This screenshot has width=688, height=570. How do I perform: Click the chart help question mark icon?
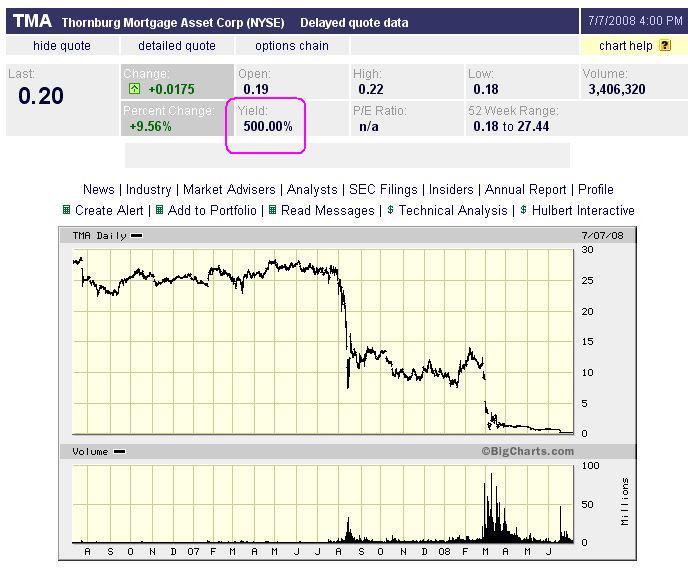[665, 45]
